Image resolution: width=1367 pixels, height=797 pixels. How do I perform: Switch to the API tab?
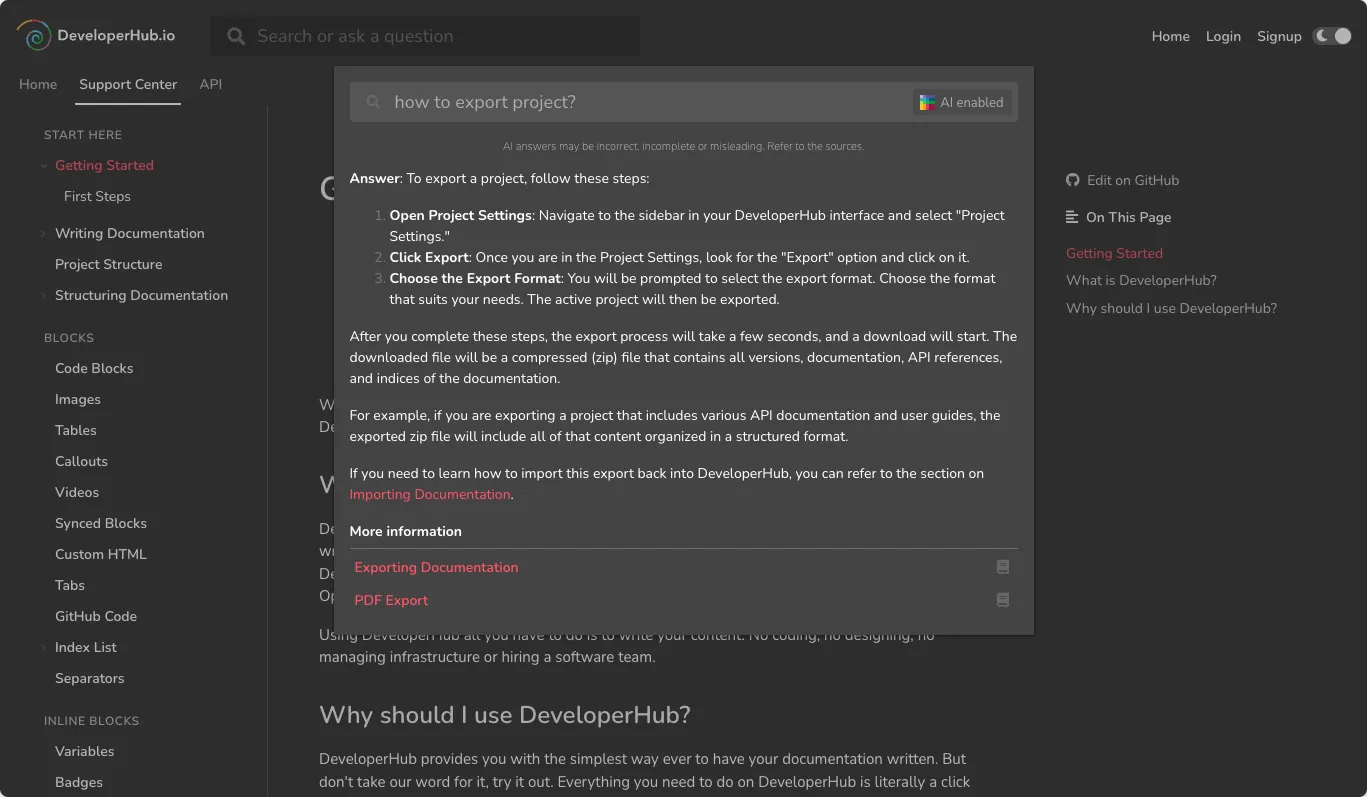[210, 84]
